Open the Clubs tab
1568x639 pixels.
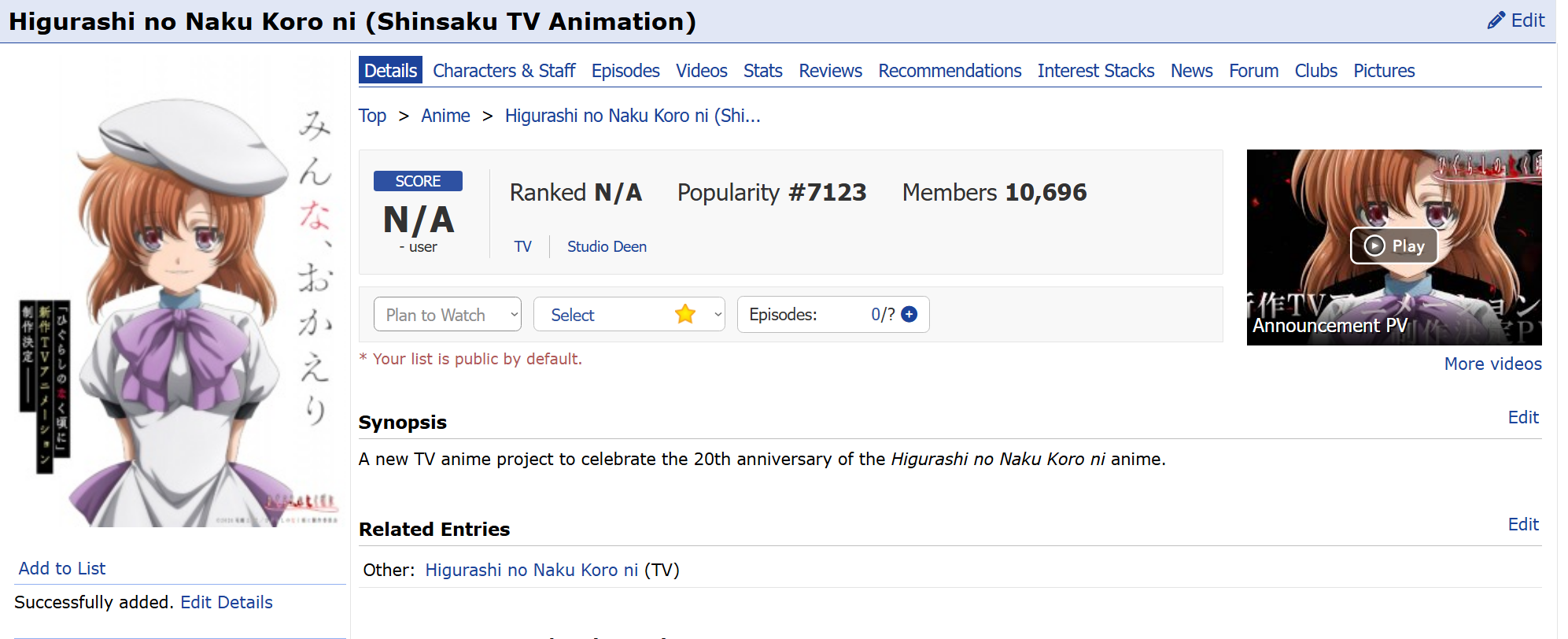1316,70
